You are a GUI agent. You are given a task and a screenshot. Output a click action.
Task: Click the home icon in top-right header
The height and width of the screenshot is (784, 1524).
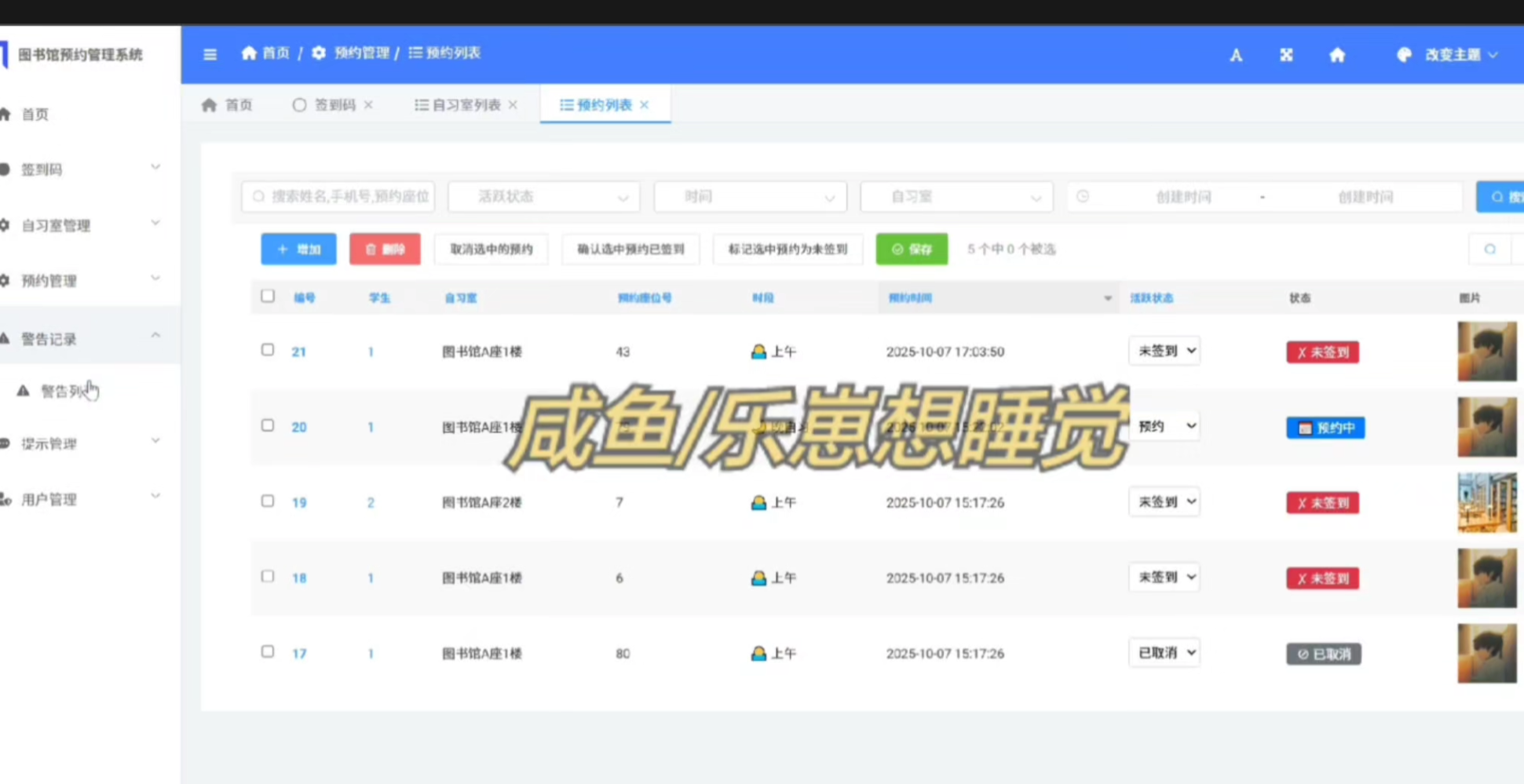(1337, 55)
